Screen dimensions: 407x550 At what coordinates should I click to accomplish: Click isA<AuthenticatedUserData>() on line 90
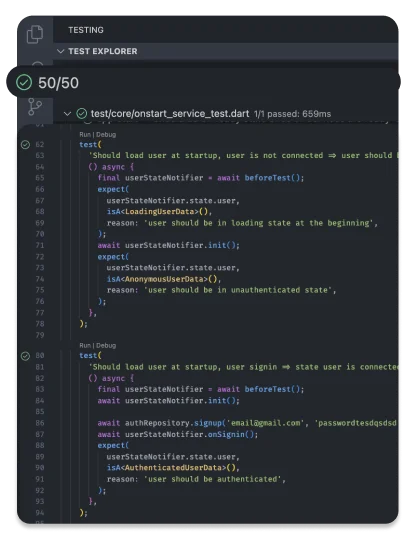[173, 468]
